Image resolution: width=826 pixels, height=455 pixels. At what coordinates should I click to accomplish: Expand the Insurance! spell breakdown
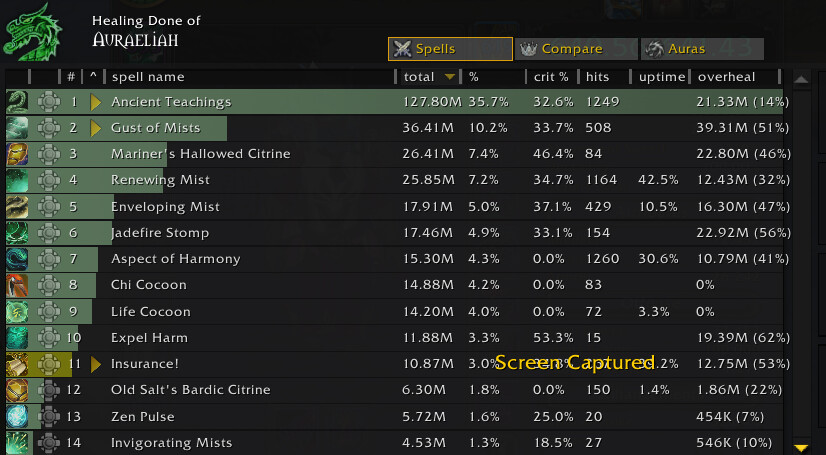[96, 364]
